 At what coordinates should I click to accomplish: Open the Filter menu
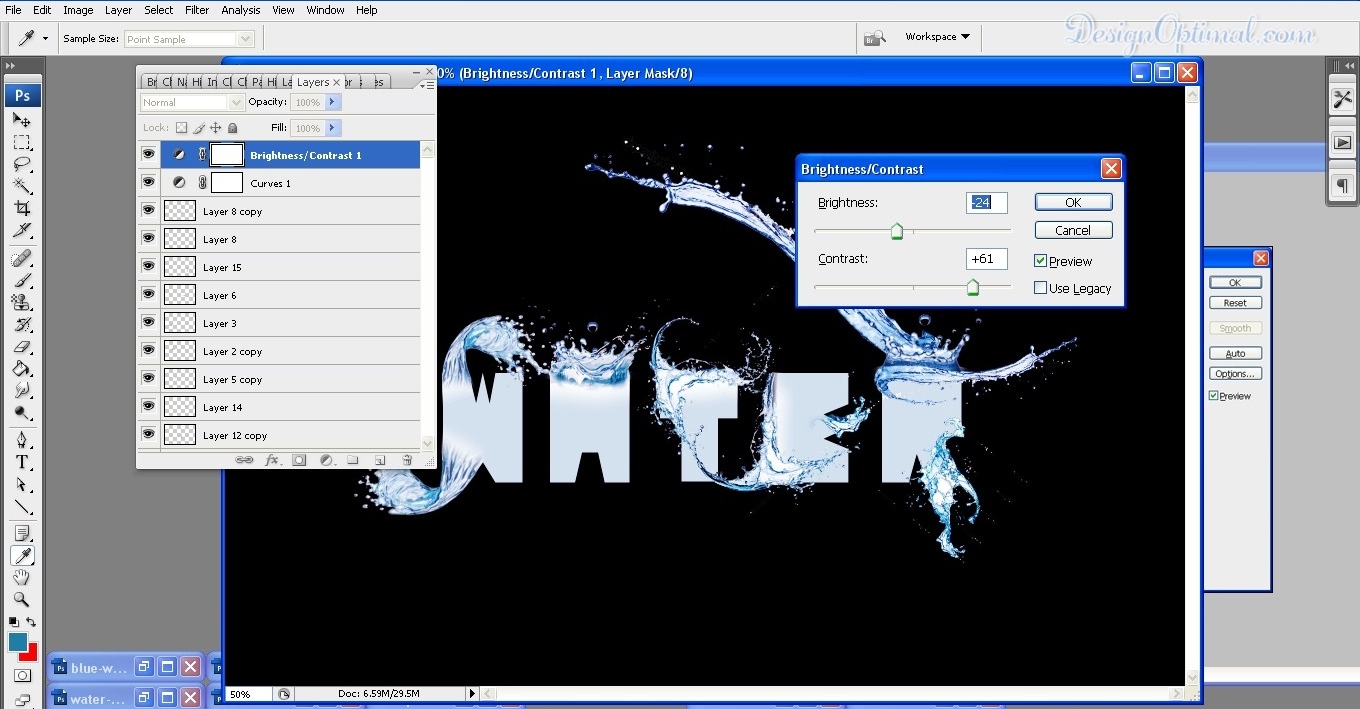pyautogui.click(x=197, y=10)
